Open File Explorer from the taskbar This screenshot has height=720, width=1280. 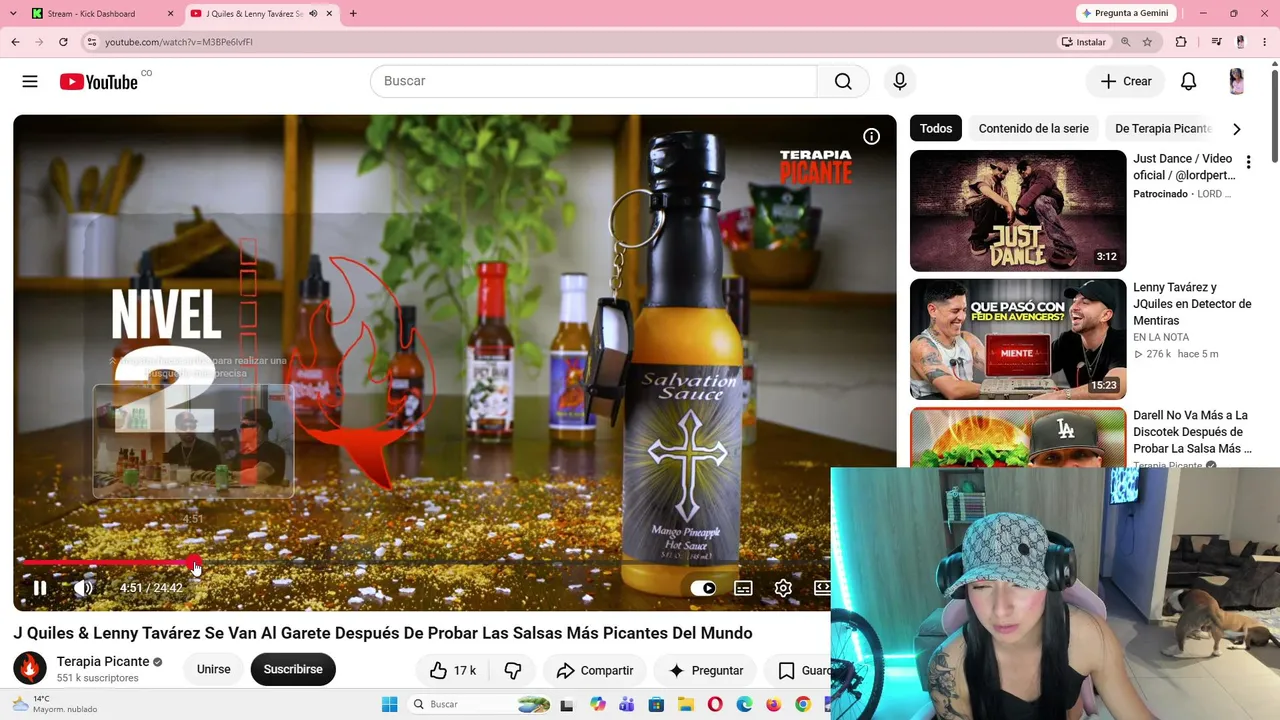pos(685,704)
